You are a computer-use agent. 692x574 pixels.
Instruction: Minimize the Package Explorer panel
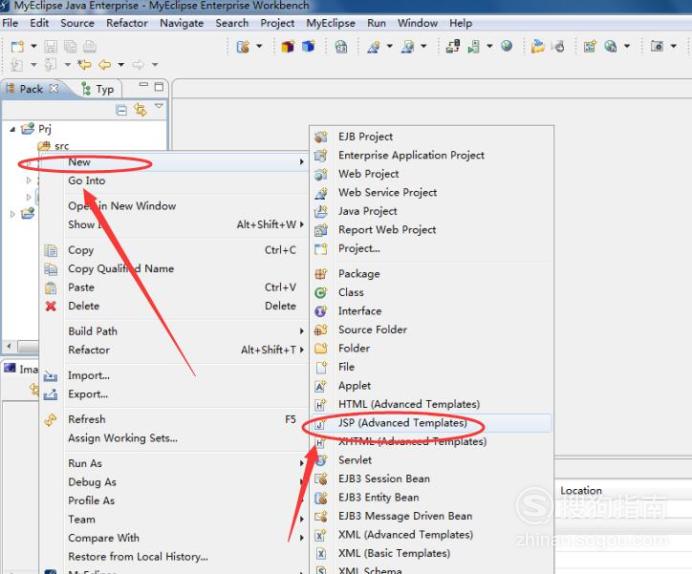(x=143, y=84)
